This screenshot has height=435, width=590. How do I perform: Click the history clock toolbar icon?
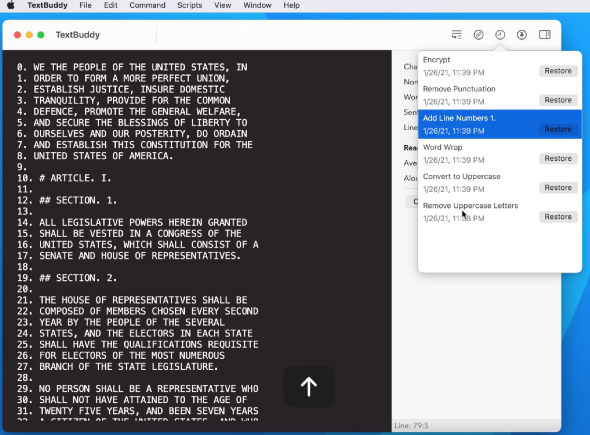(x=500, y=35)
